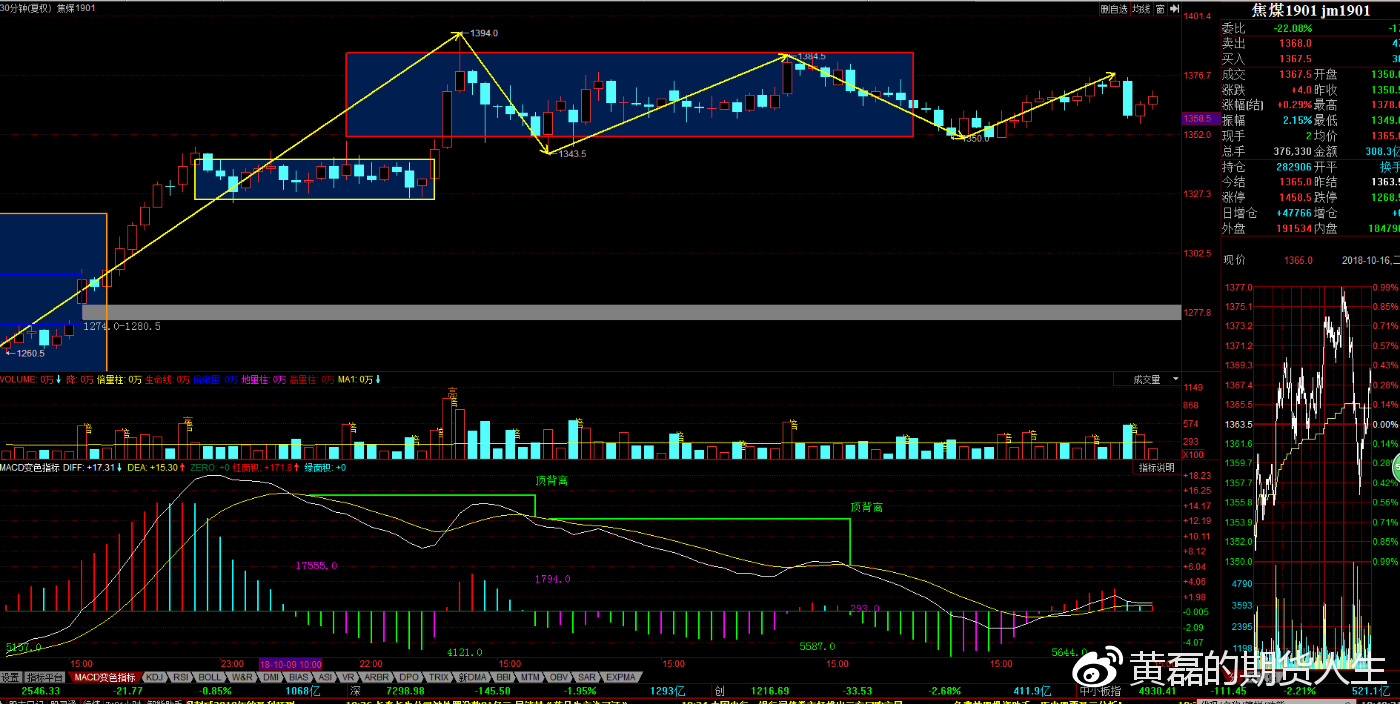Click the 持仓 value 282906
Viewport: 1400px width, 704px height.
1292,166
